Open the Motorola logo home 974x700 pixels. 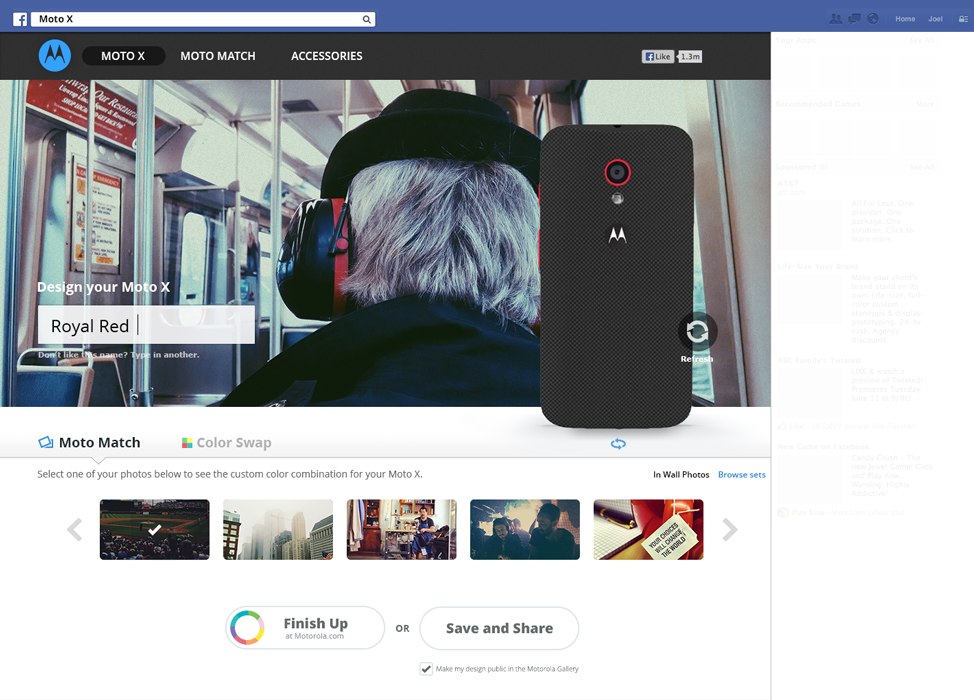(55, 56)
